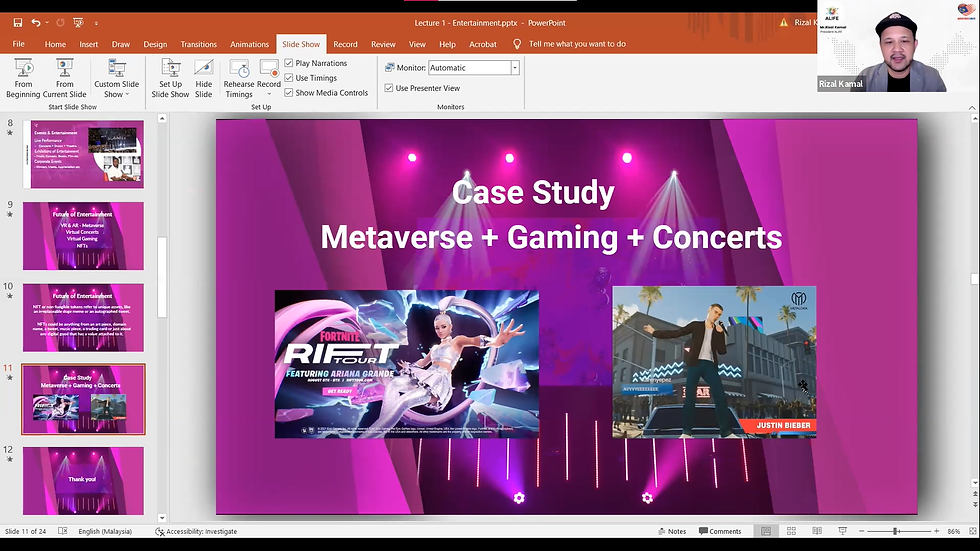Switch to the Review tab
The width and height of the screenshot is (980, 551).
coord(383,44)
